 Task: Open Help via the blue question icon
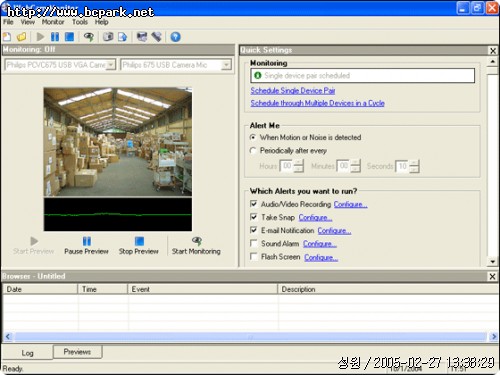(x=176, y=37)
